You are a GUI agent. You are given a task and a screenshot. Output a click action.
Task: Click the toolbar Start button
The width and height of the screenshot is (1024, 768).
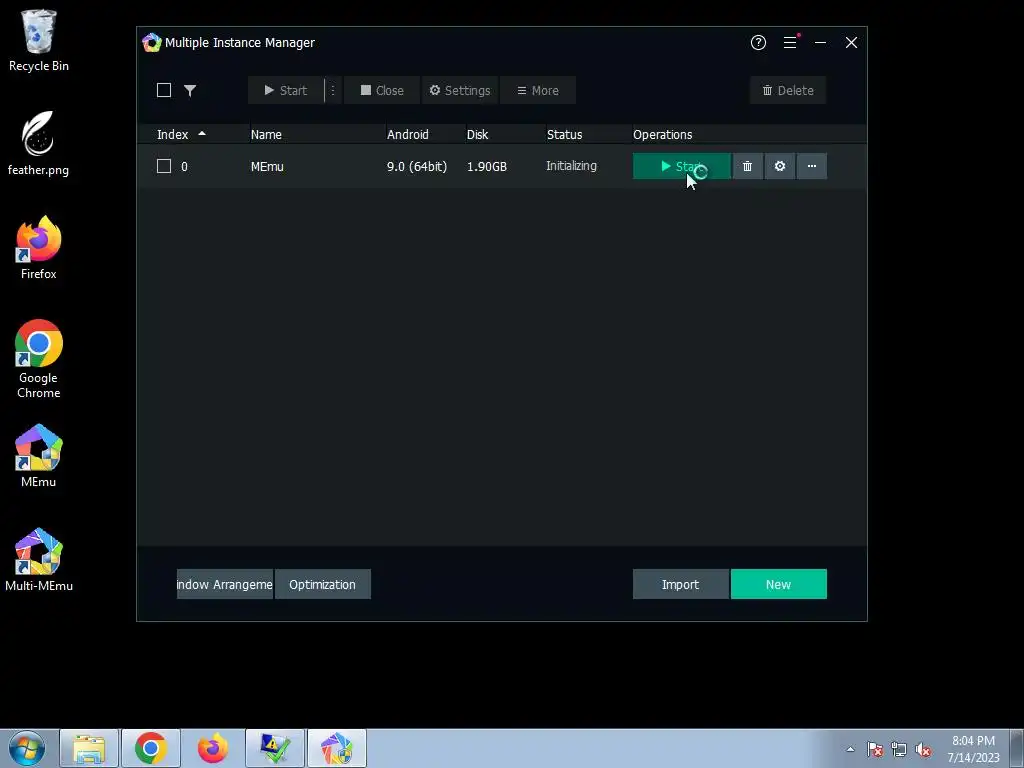(286, 90)
